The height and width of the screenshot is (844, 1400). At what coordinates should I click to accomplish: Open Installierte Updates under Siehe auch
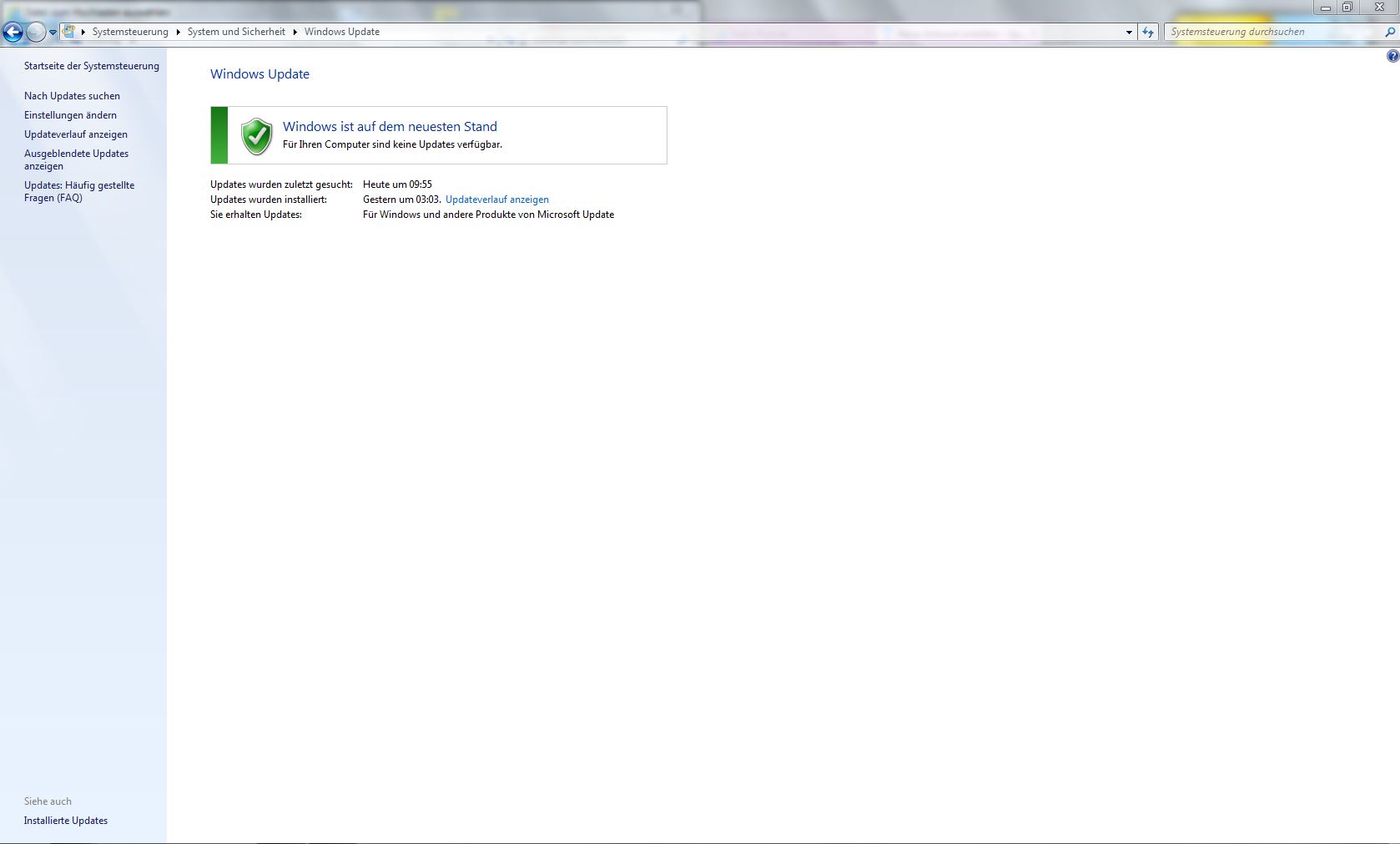tap(66, 821)
